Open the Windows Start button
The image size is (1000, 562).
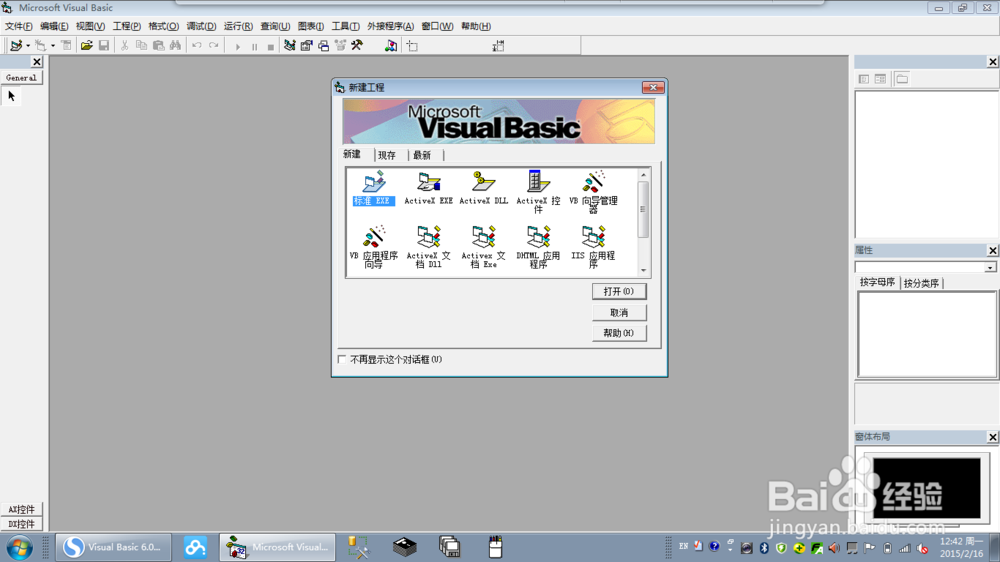[x=19, y=547]
